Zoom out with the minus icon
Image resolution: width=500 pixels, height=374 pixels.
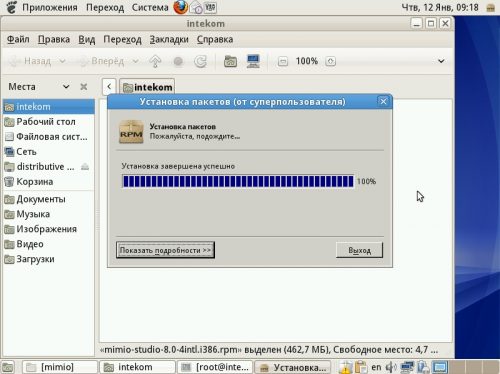click(x=283, y=61)
